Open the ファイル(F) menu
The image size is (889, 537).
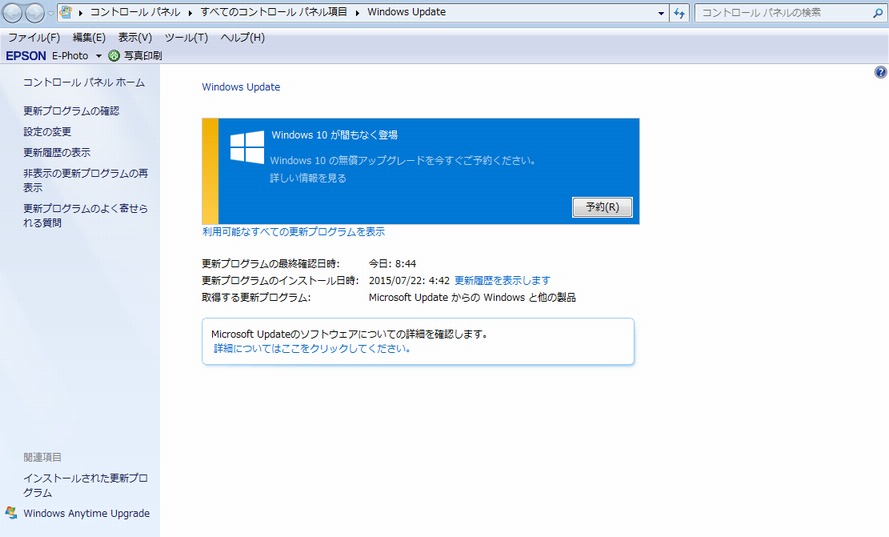point(34,37)
